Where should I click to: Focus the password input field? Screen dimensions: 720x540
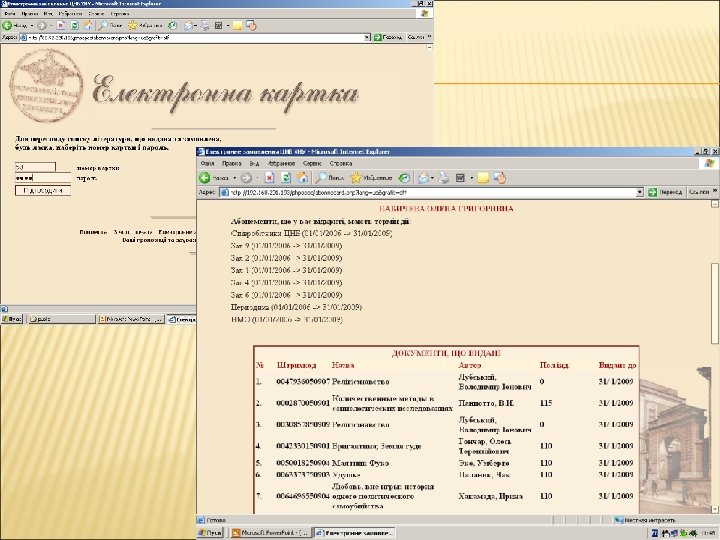click(x=43, y=178)
